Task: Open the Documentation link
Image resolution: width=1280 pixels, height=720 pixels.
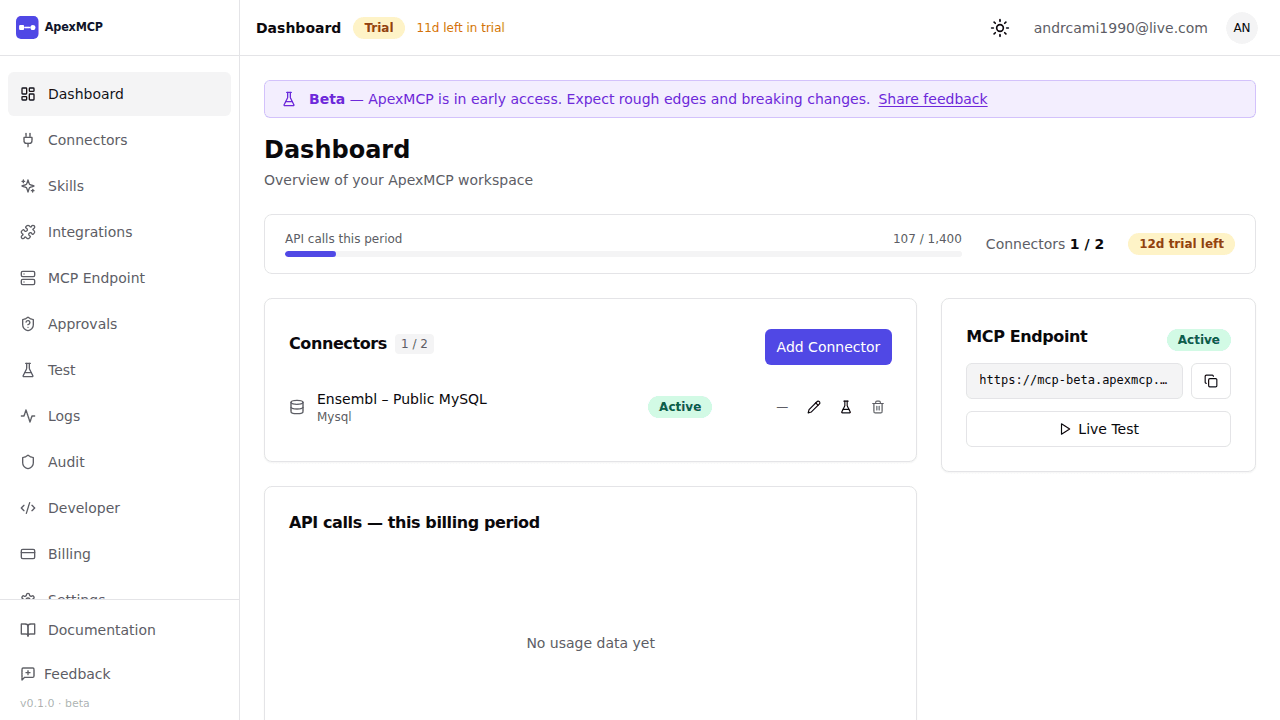Action: pyautogui.click(x=119, y=630)
